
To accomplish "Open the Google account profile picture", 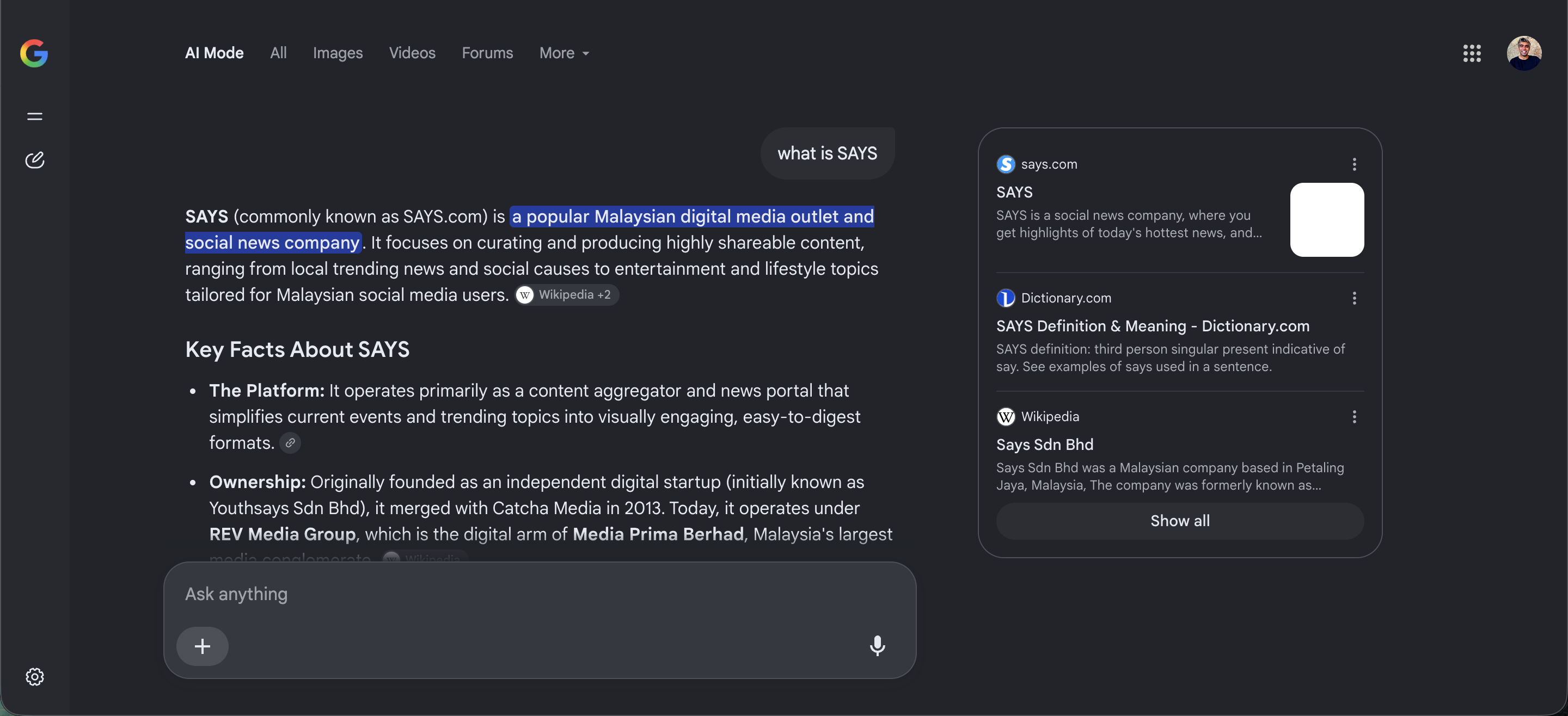I will [1523, 53].
